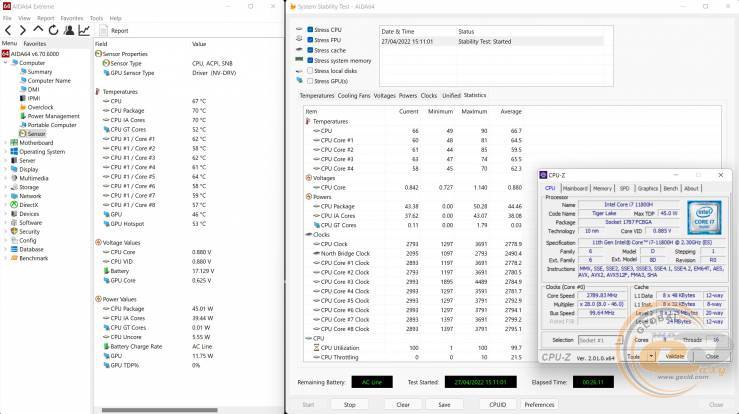Screen dimensions: 739x414
Task: Click Validate button in CPU-Z
Action: click(674, 356)
